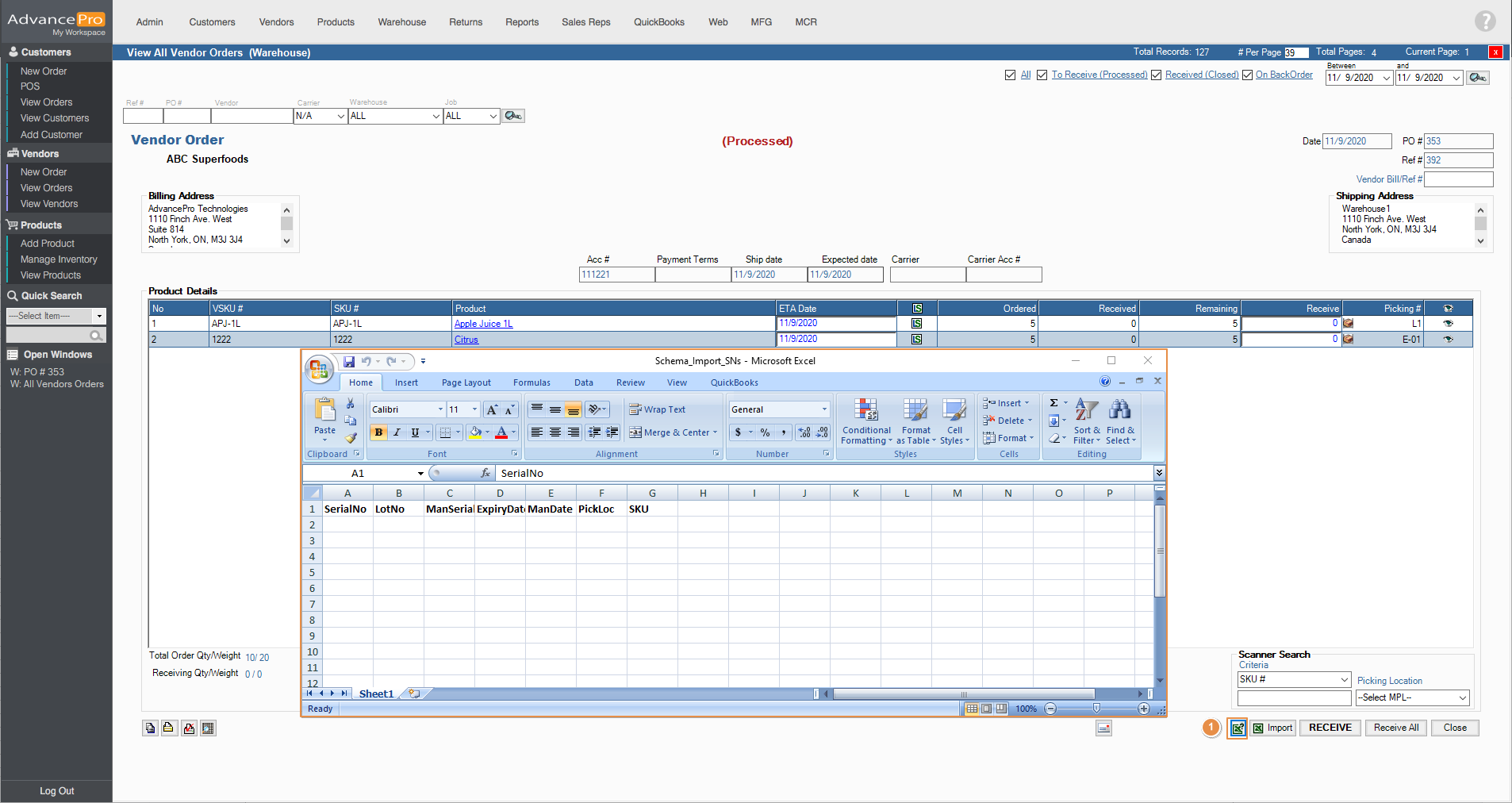
Task: Click the search key icon beside Job dropdown
Action: 513,116
